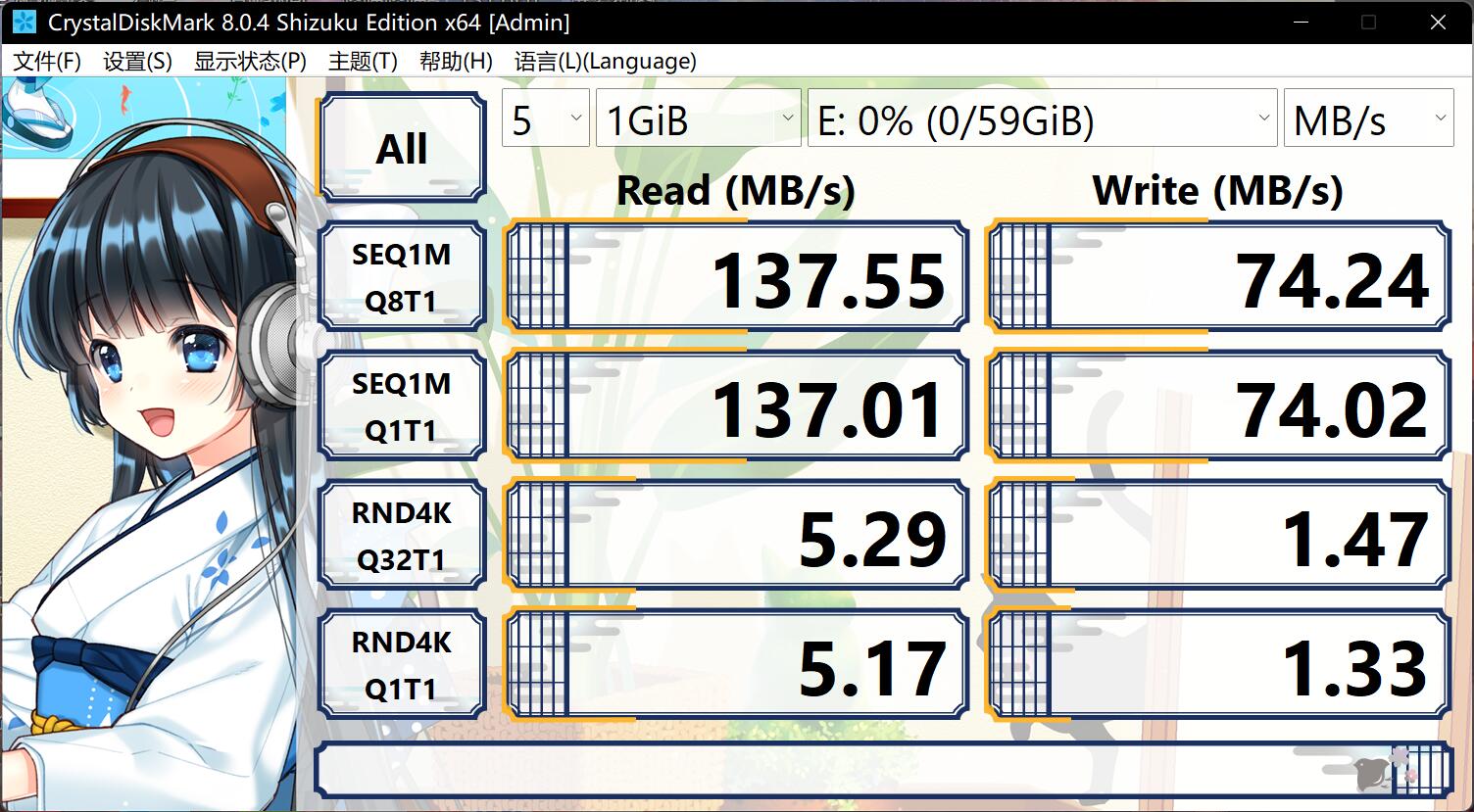
Task: Maximize the CrystalDiskMark window
Action: (1369, 22)
